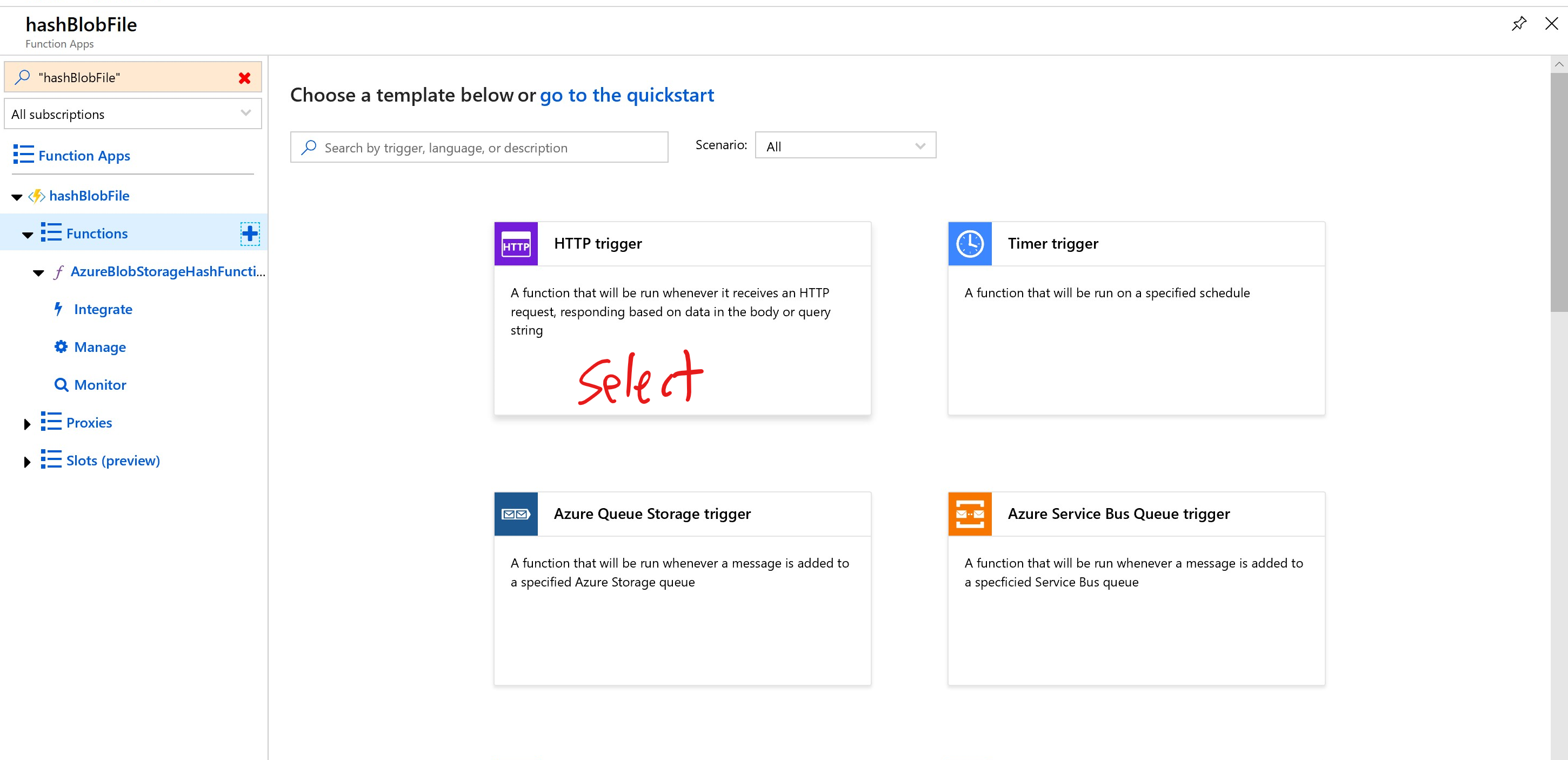The image size is (1568, 760).
Task: Clear search with the red X icon
Action: coord(245,78)
